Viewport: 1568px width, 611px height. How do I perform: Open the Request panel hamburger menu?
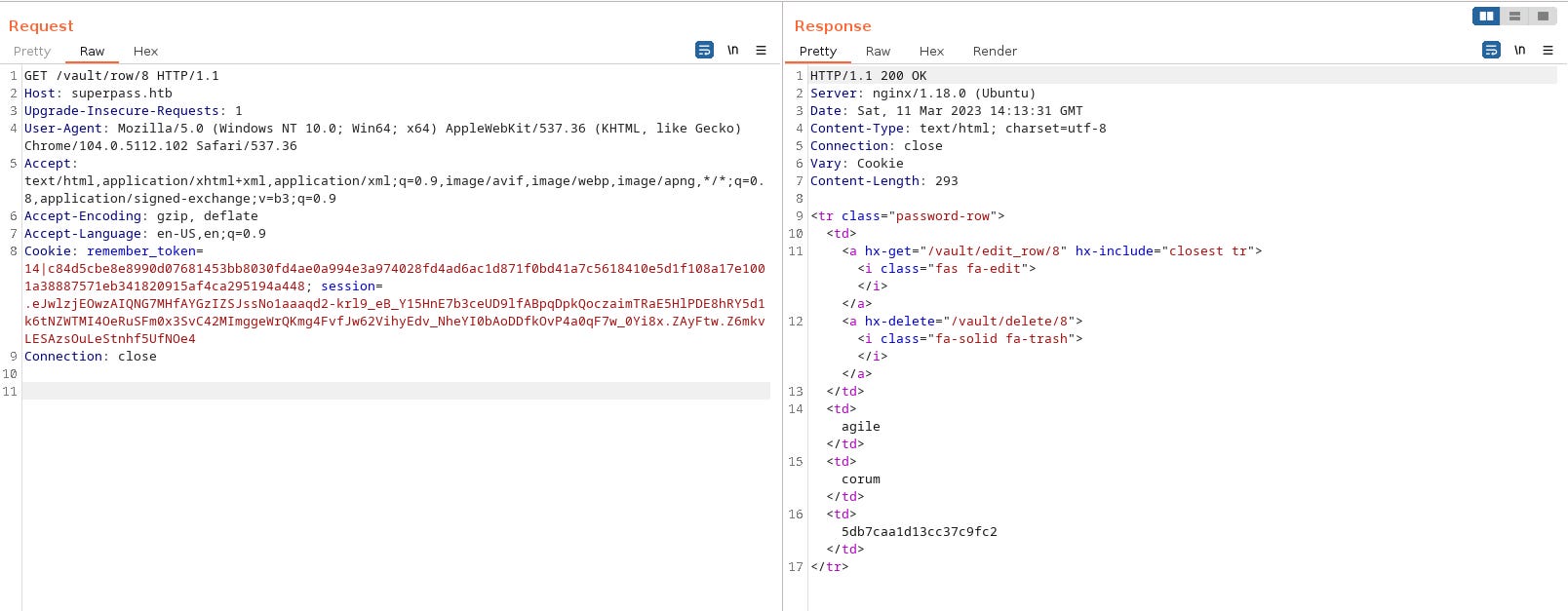pos(761,50)
